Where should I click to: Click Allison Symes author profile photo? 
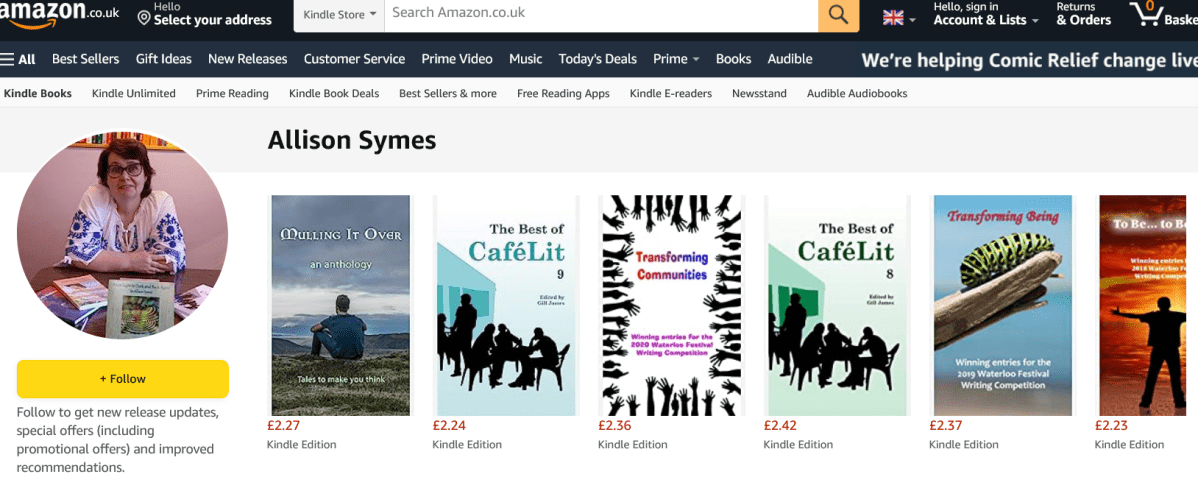pyautogui.click(x=122, y=234)
